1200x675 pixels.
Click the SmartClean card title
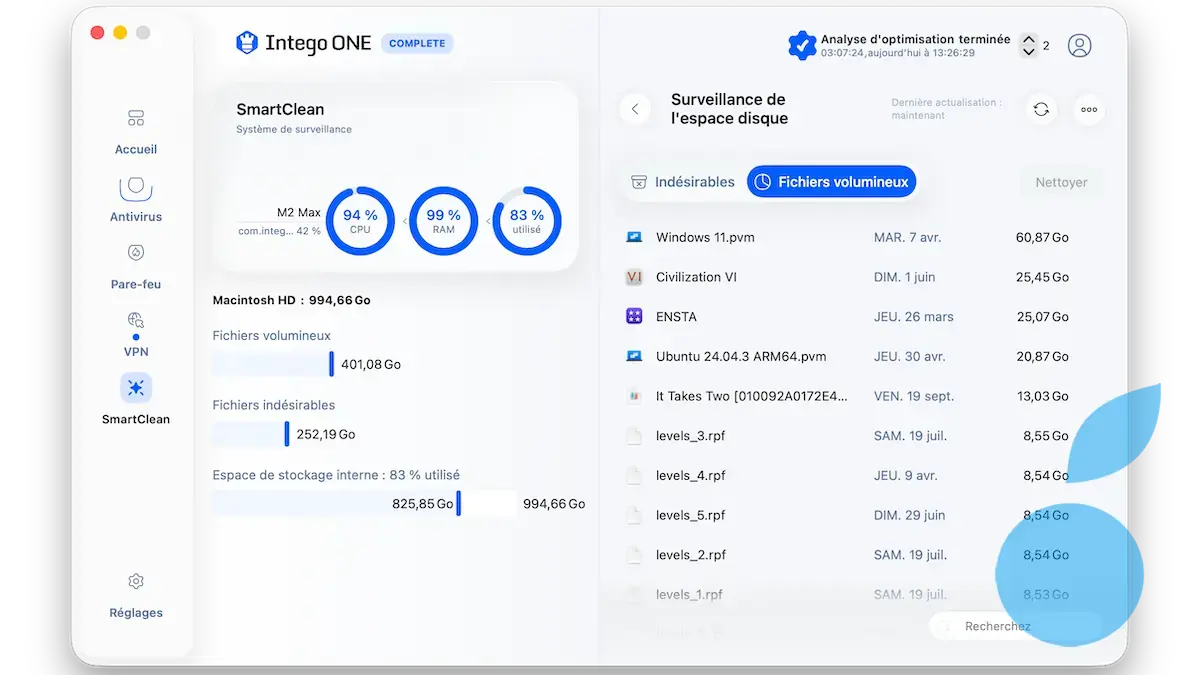(280, 109)
